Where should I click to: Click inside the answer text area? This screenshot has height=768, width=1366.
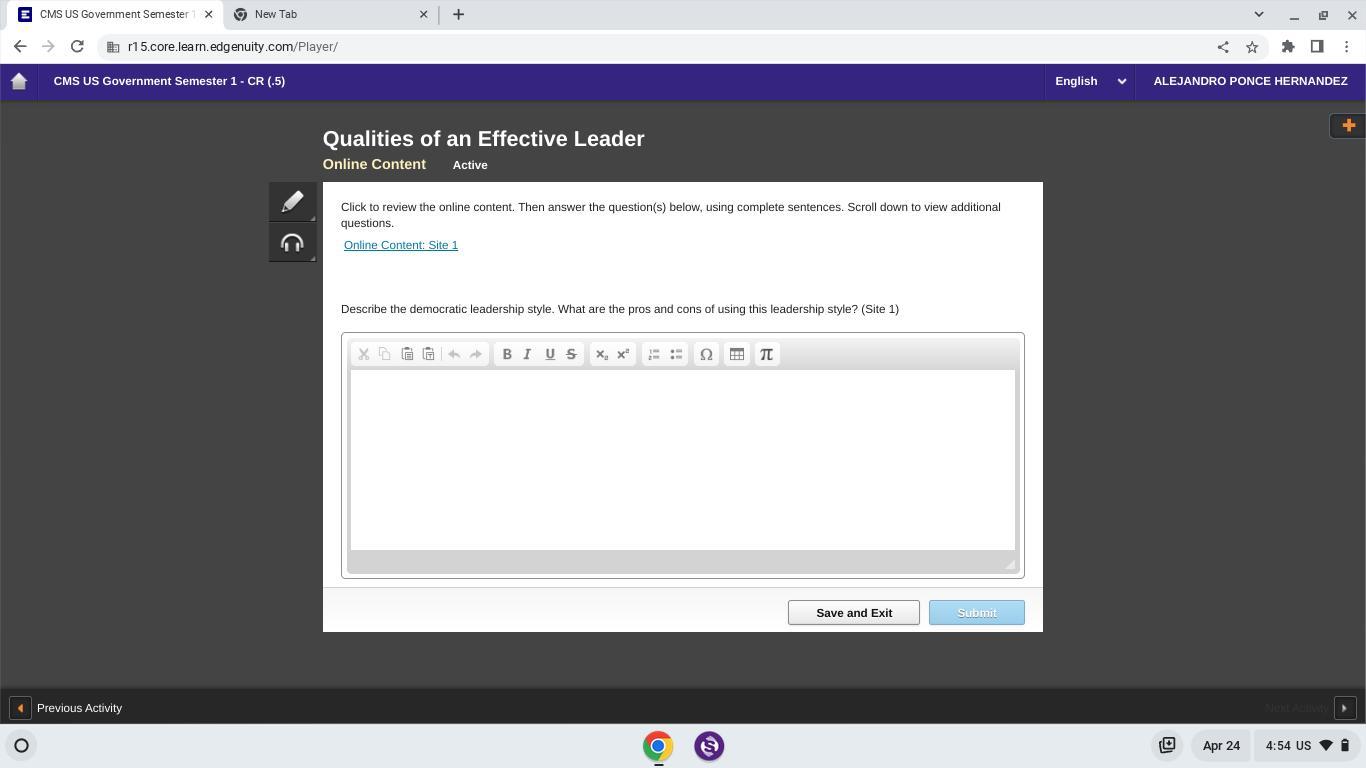pyautogui.click(x=682, y=459)
